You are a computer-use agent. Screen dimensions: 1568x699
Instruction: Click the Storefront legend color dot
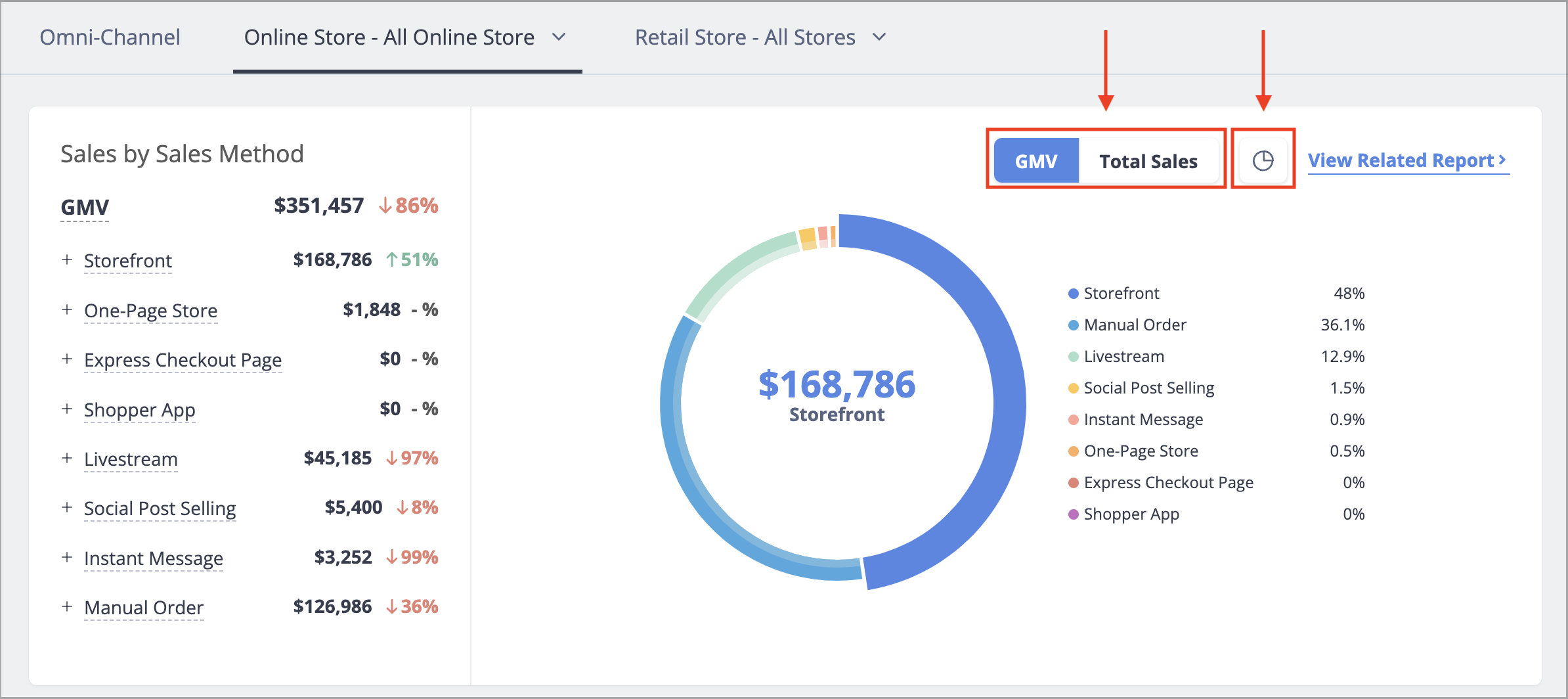pos(1074,294)
